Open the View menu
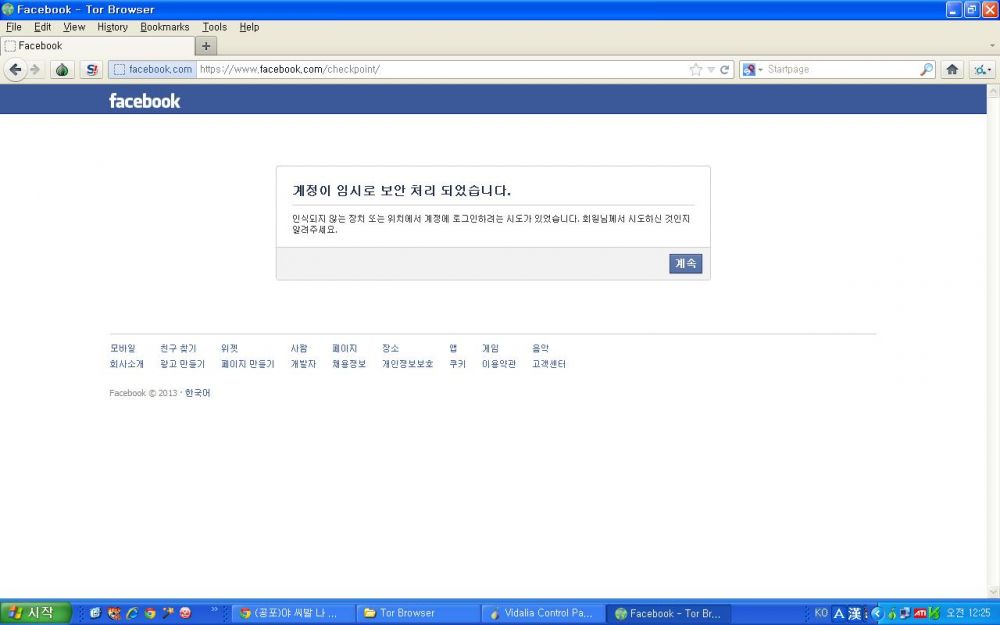 coord(74,27)
